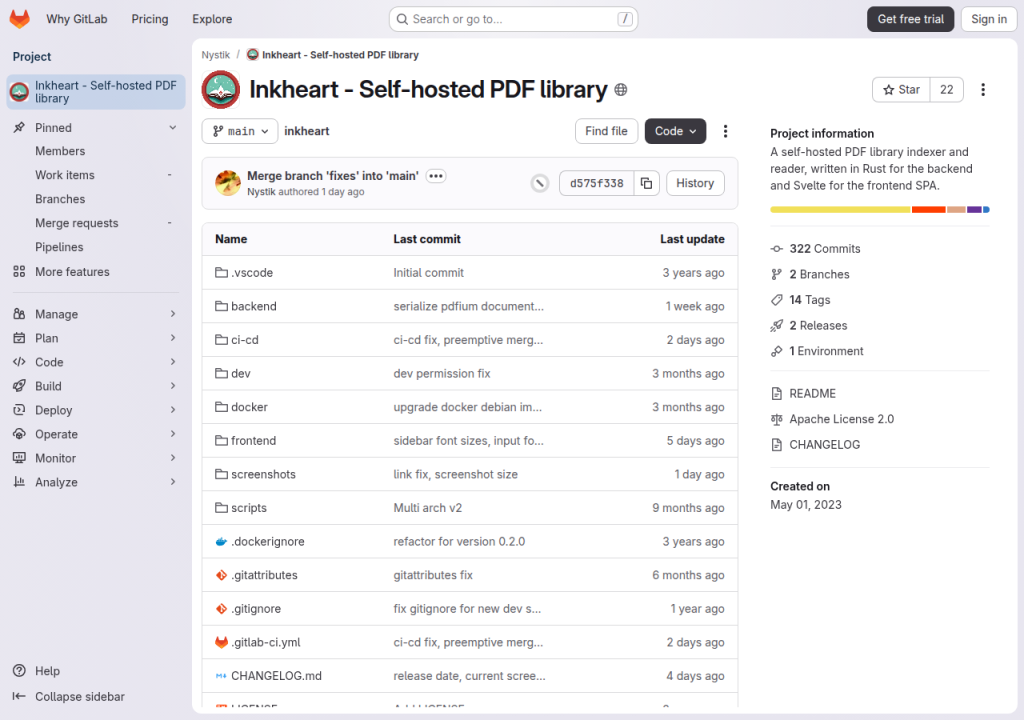Focus the Search or go to field
Screen dimensions: 1024x720
point(513,20)
